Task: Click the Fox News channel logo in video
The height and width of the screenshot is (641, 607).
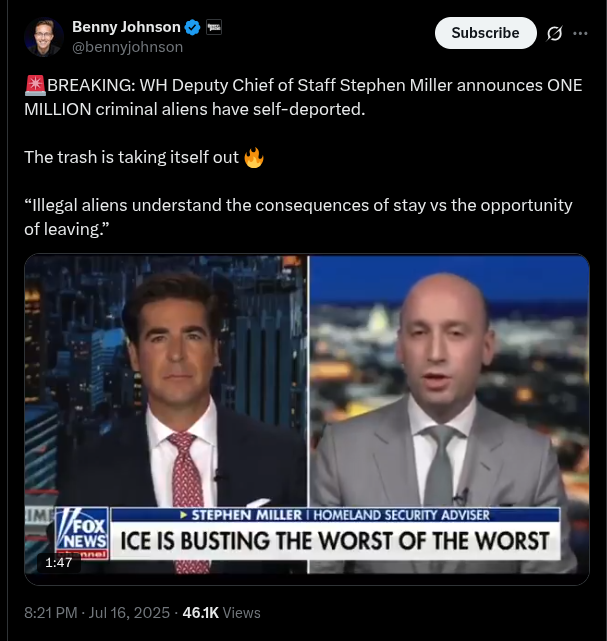Action: coord(82,533)
